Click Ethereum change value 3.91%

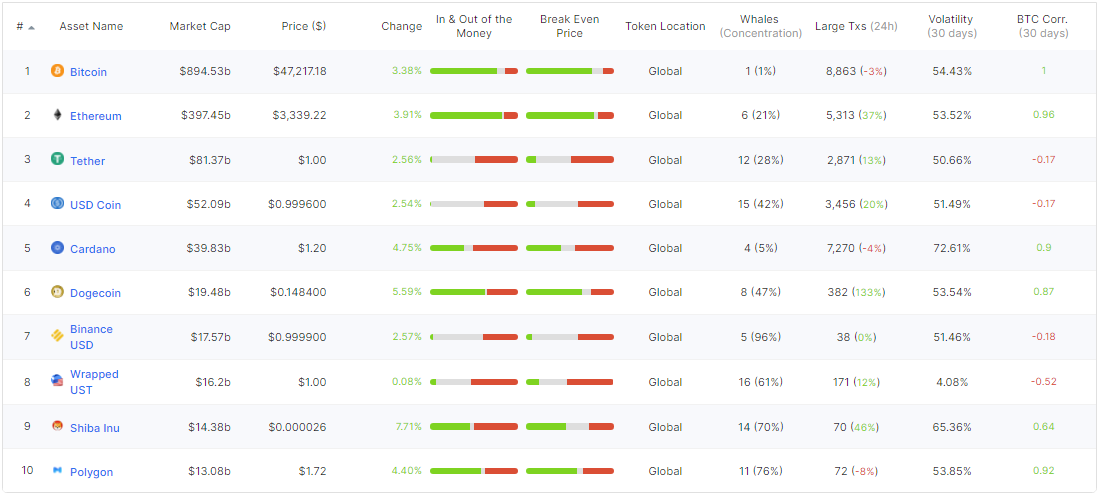(x=407, y=114)
